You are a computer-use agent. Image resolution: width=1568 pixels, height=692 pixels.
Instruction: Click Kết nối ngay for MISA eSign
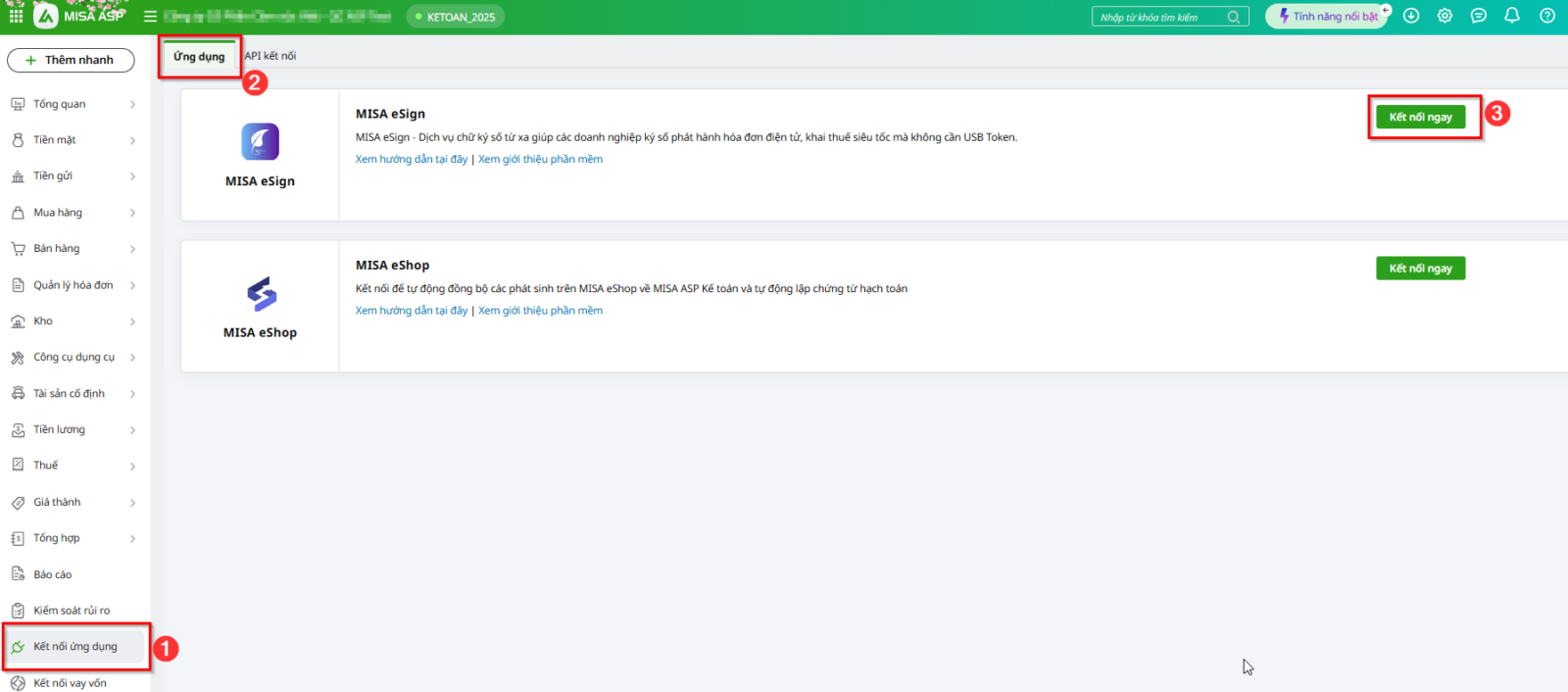click(x=1420, y=117)
